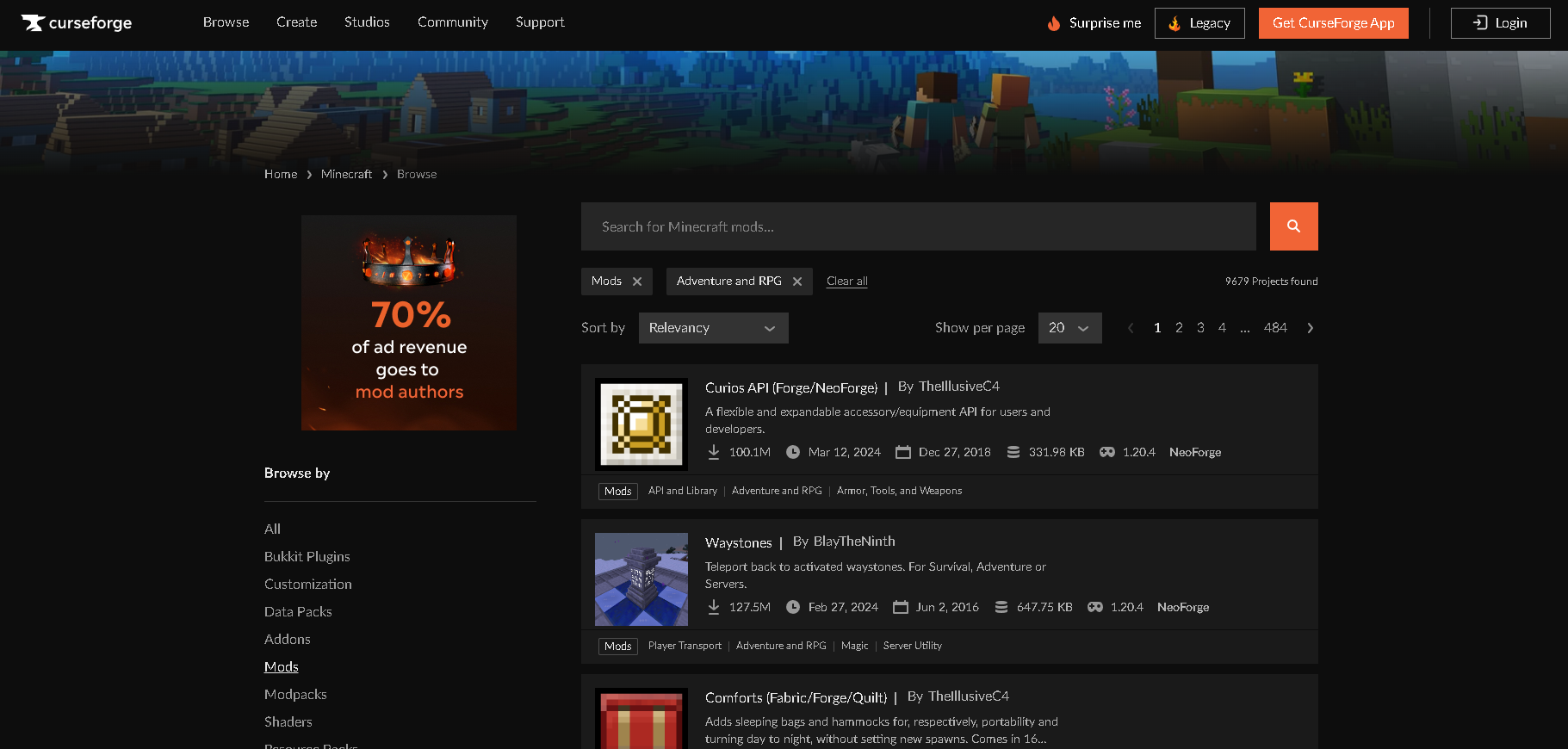Click the previous page arrow

(x=1131, y=328)
